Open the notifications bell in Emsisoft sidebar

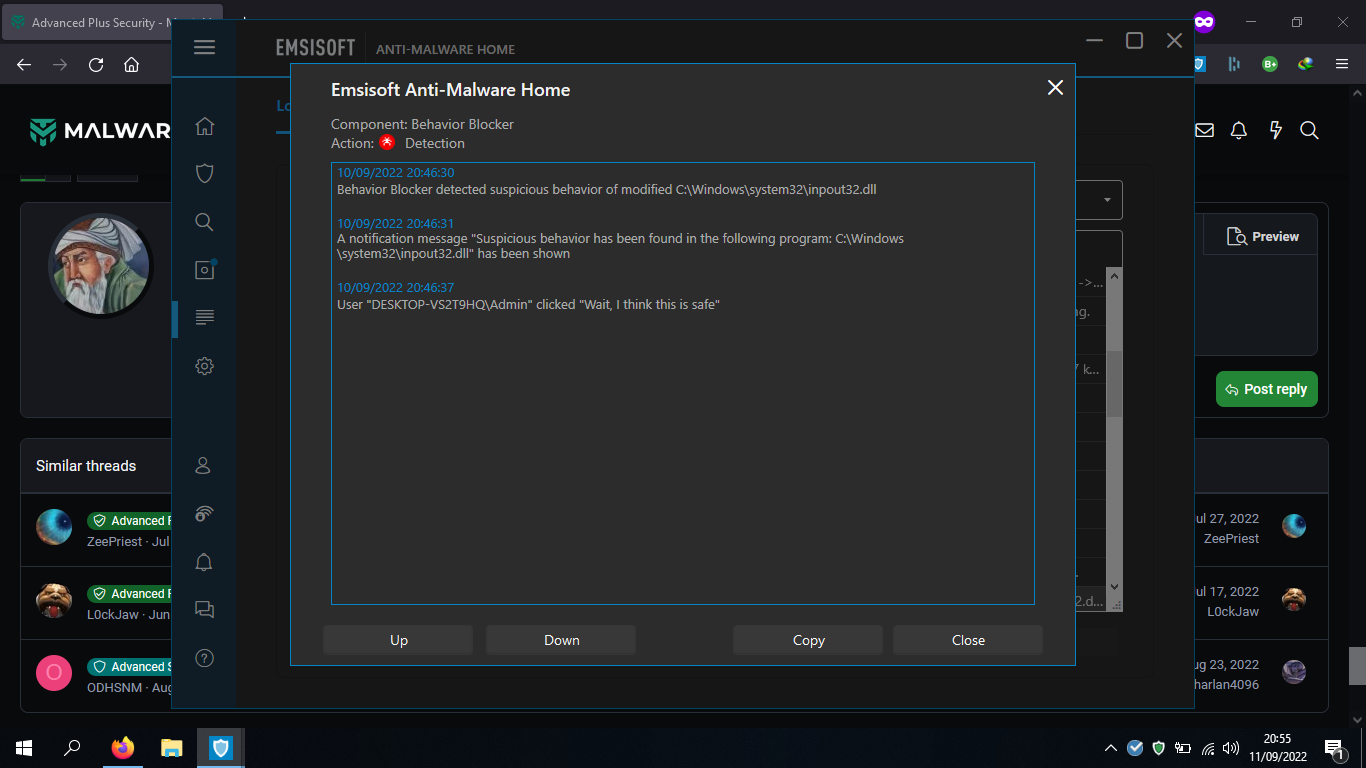tap(204, 562)
